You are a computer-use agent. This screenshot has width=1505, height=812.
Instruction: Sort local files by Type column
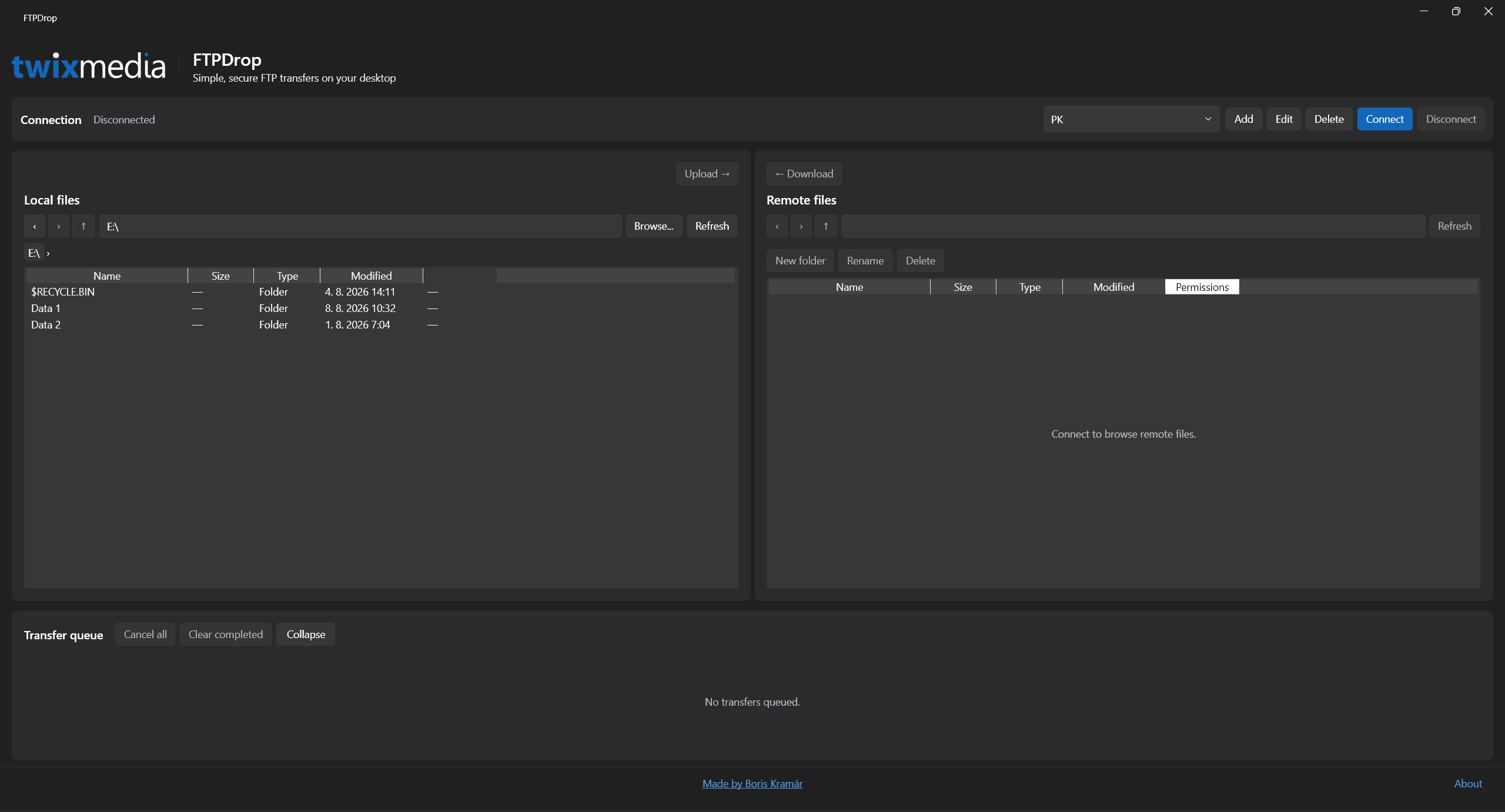(x=287, y=276)
